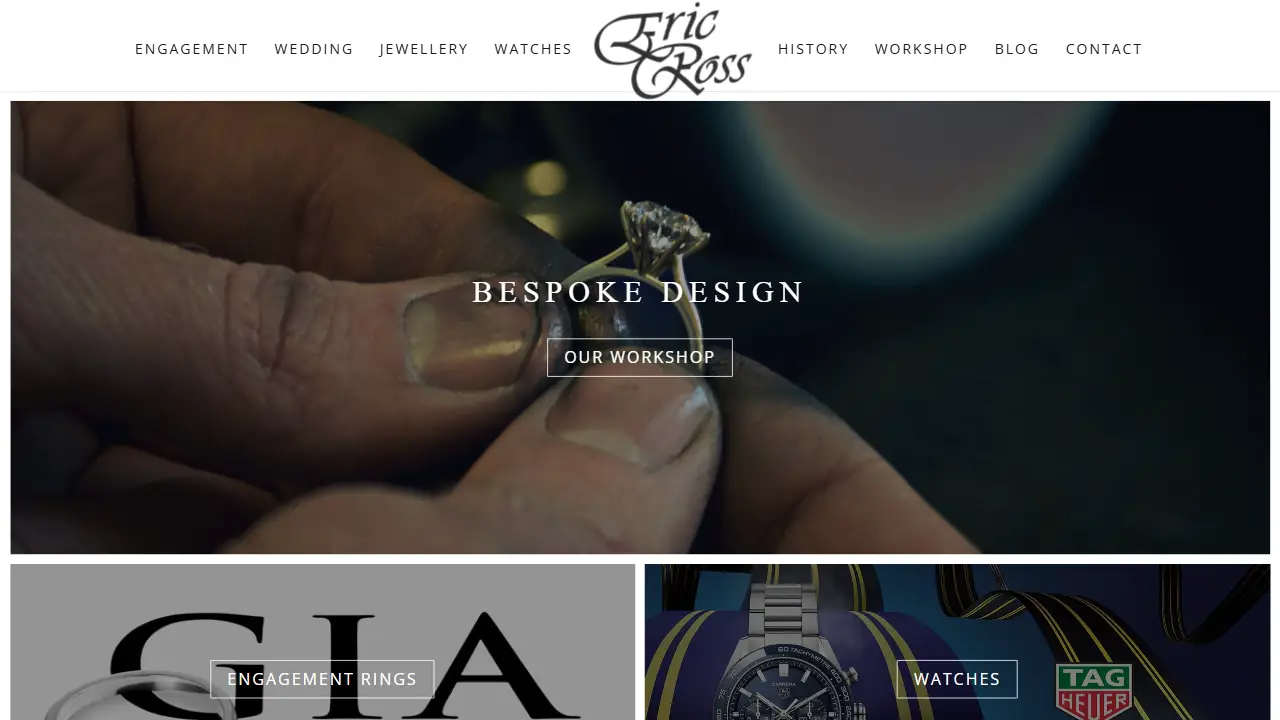
Task: Open the Contact page
Action: point(1104,49)
